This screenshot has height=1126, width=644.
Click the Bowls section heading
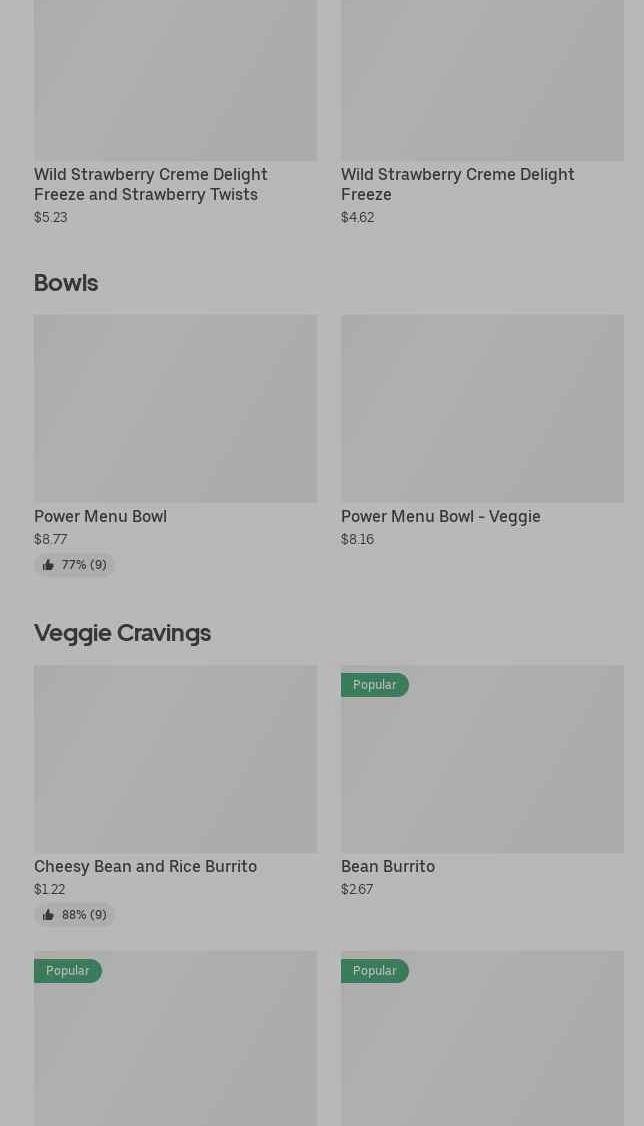66,283
